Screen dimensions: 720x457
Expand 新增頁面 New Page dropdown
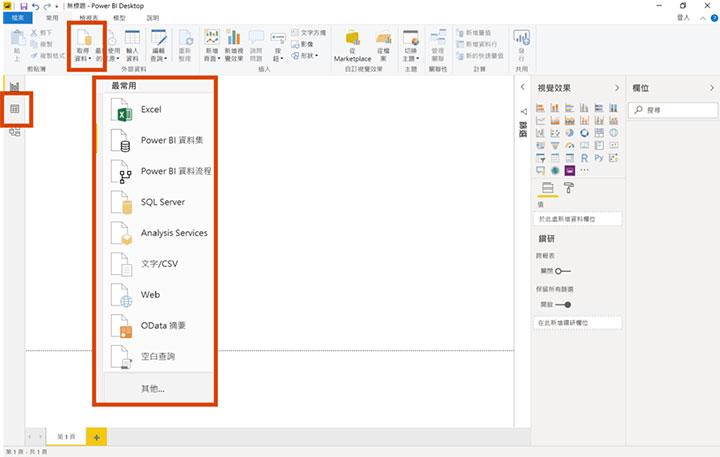pyautogui.click(x=212, y=45)
